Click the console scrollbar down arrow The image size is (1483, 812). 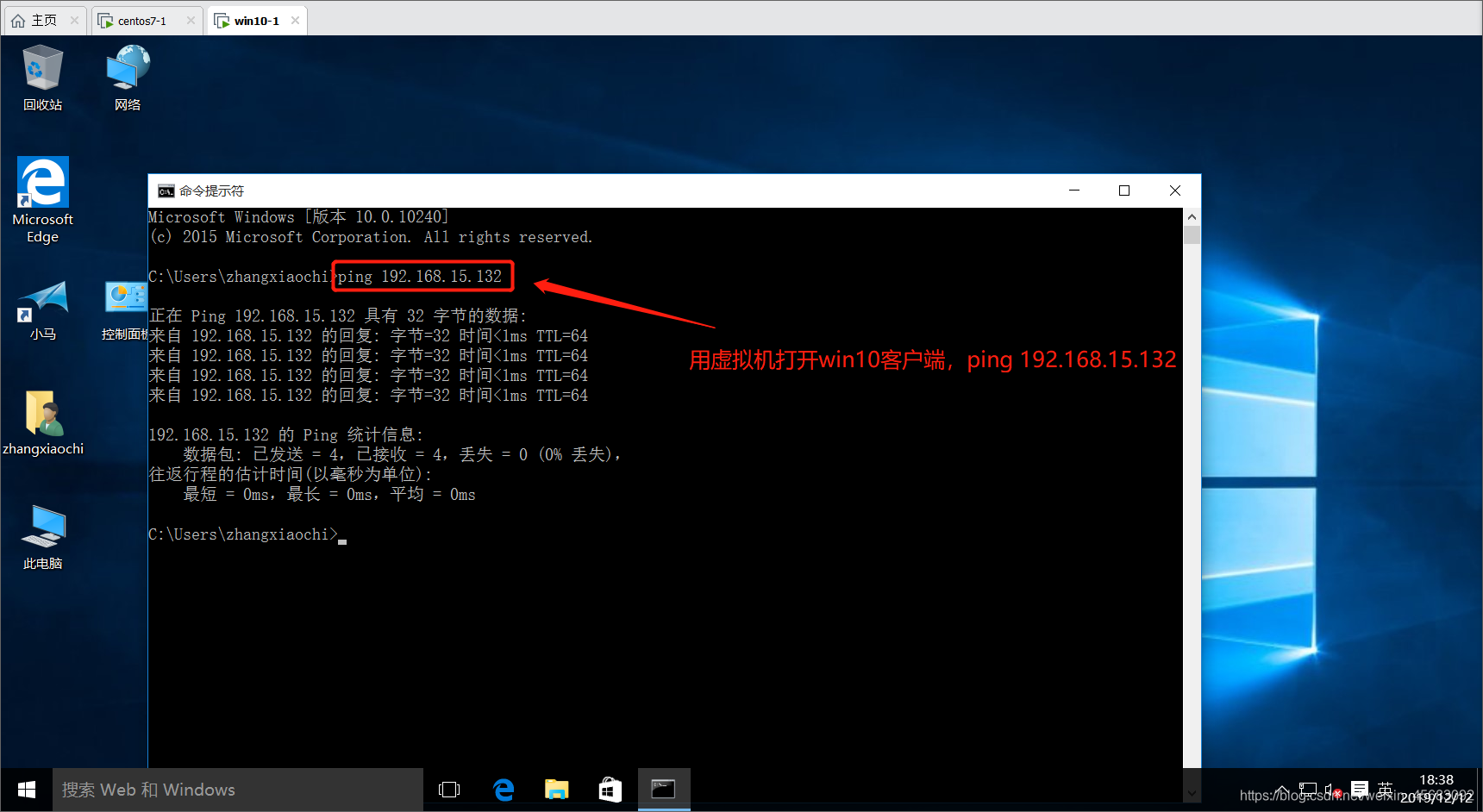(1192, 793)
